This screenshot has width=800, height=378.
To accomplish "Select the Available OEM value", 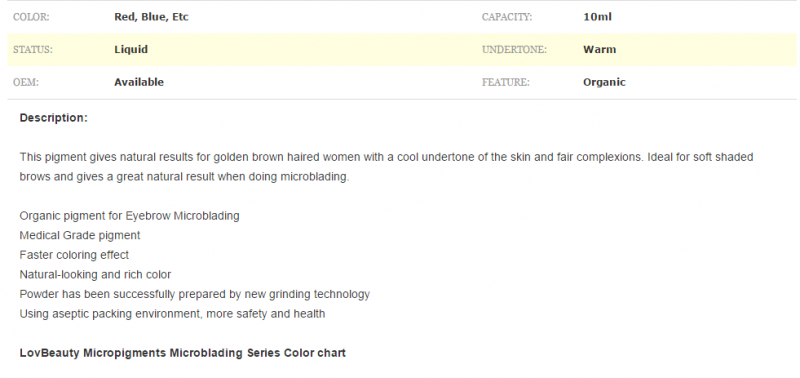I will click(x=139, y=82).
